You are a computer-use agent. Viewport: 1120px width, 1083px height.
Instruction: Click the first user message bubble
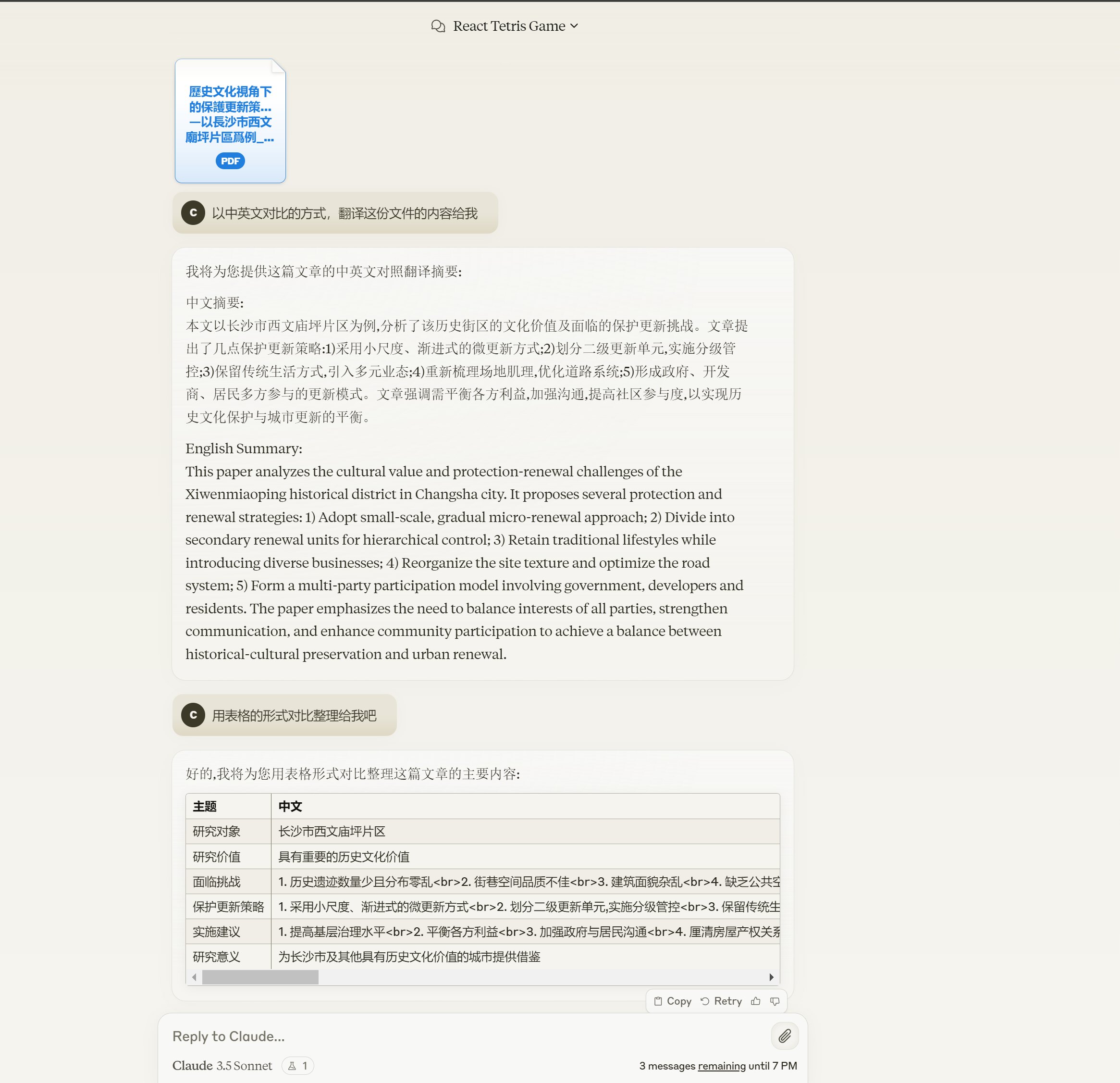[344, 213]
